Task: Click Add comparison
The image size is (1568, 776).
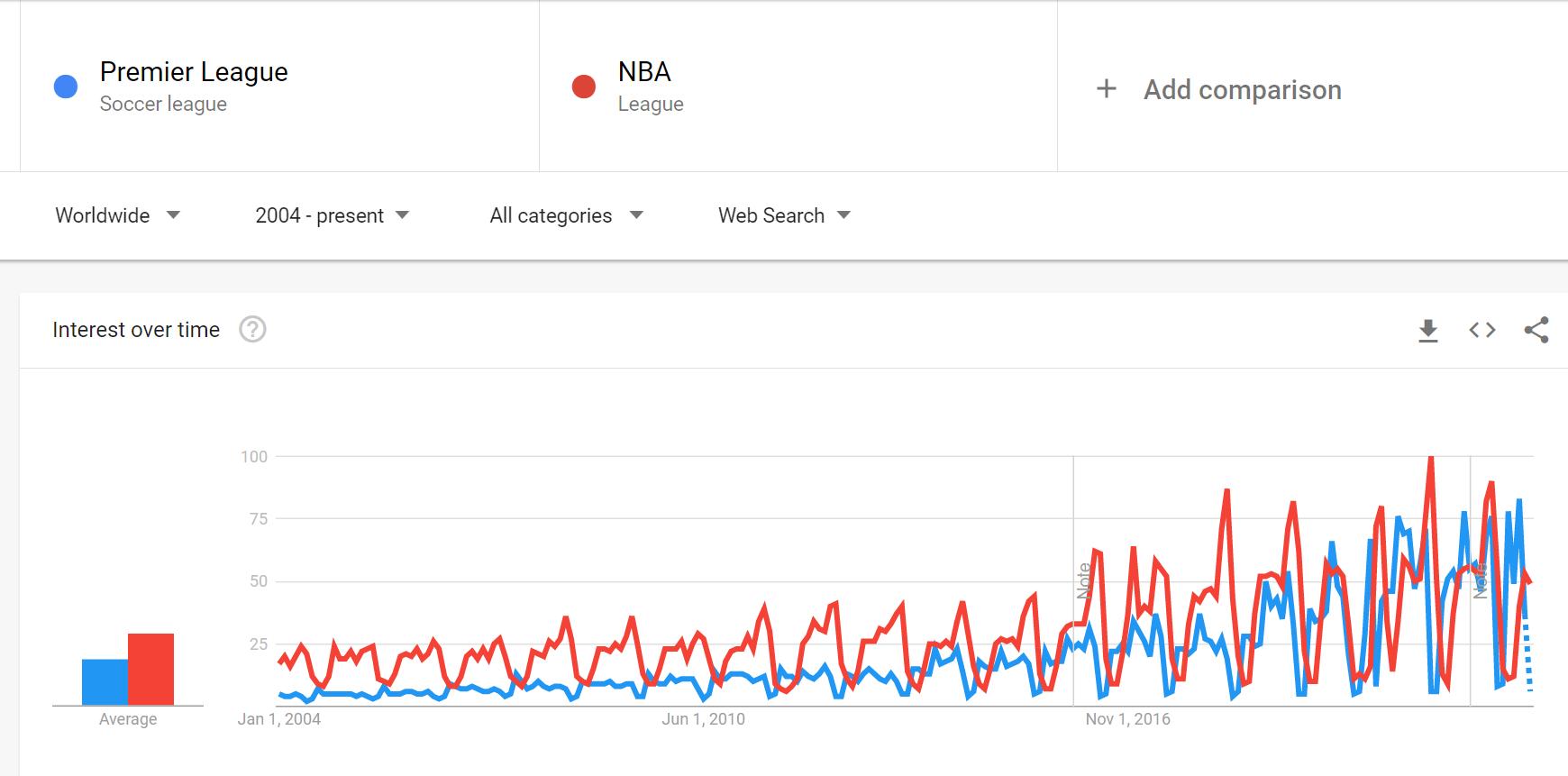Action: click(1242, 89)
